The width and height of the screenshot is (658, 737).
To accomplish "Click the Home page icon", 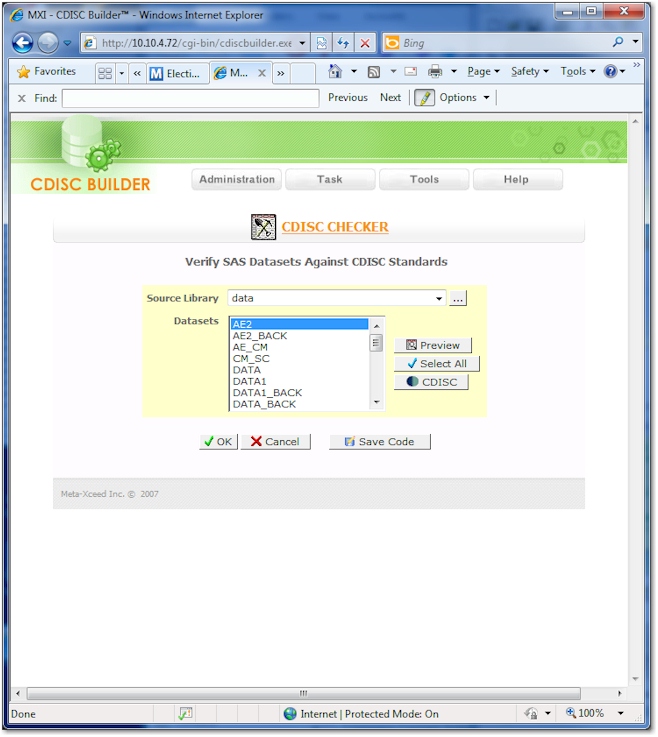I will click(x=335, y=71).
